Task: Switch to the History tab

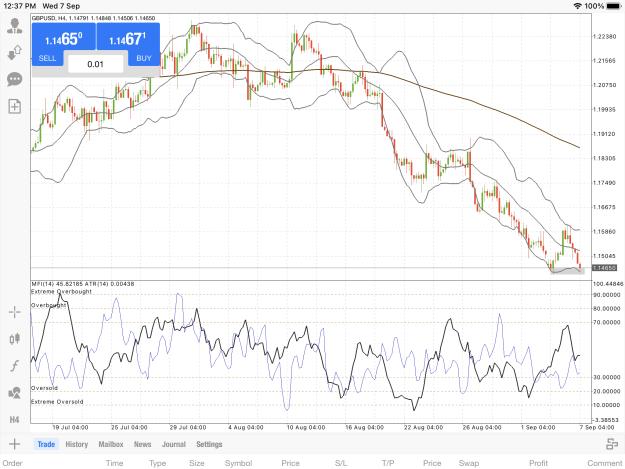Action: click(x=77, y=444)
